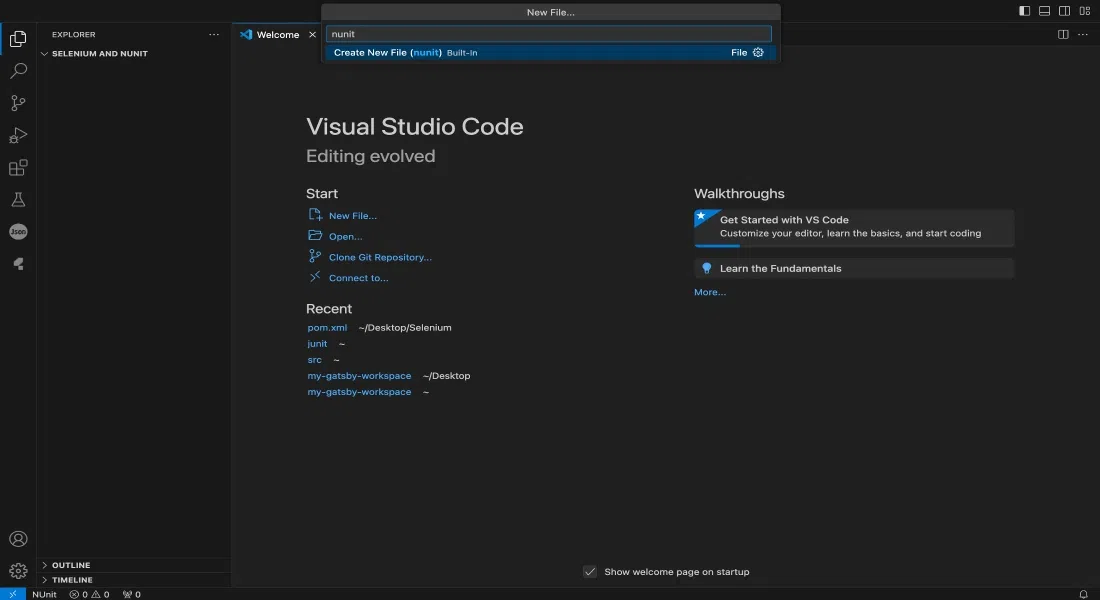Click the JSON icon in activity bar
The height and width of the screenshot is (600, 1100).
(18, 231)
